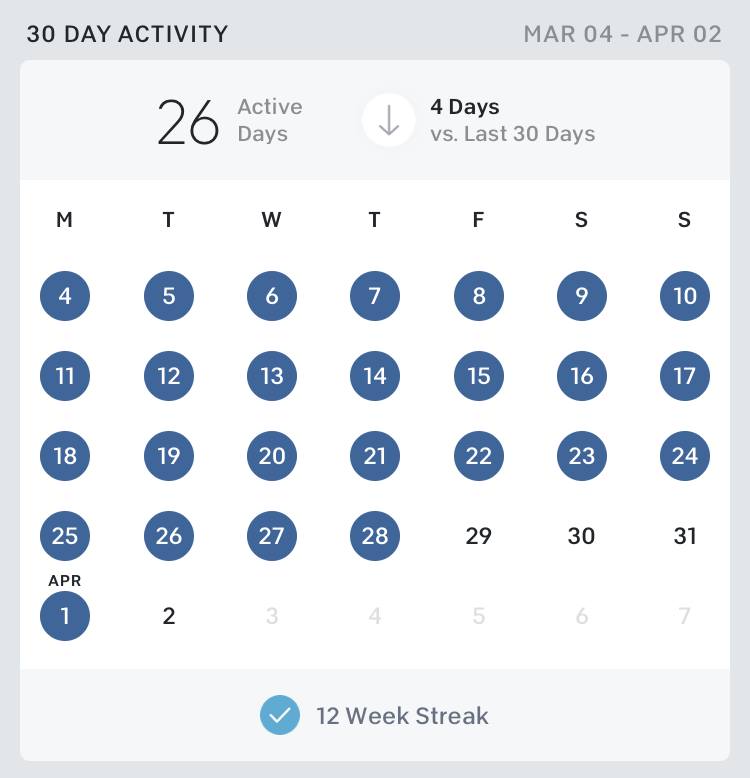
Task: Select active day 17 circle
Action: (x=685, y=376)
